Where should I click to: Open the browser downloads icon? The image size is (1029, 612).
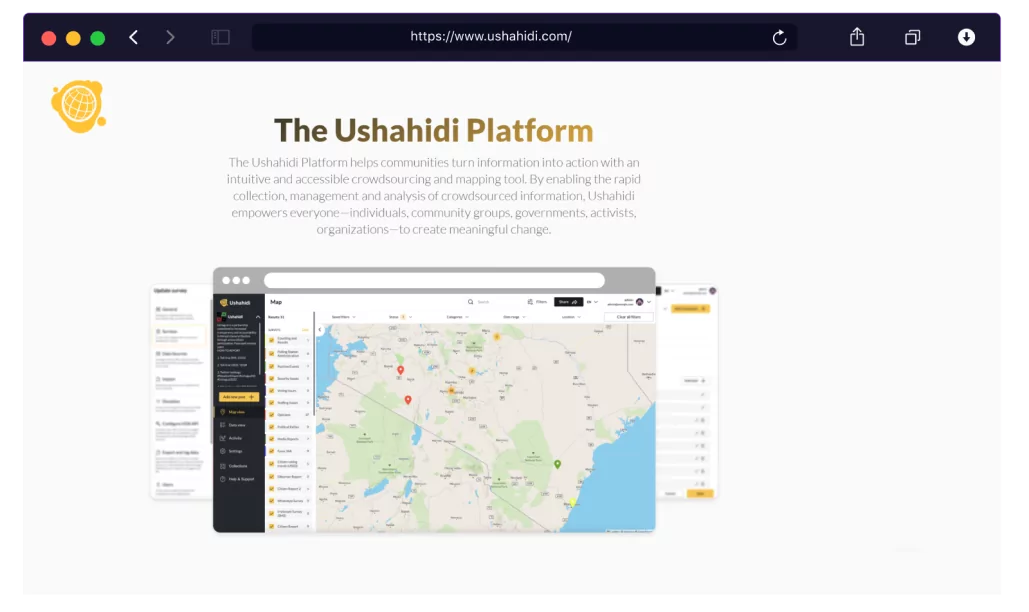tap(966, 37)
